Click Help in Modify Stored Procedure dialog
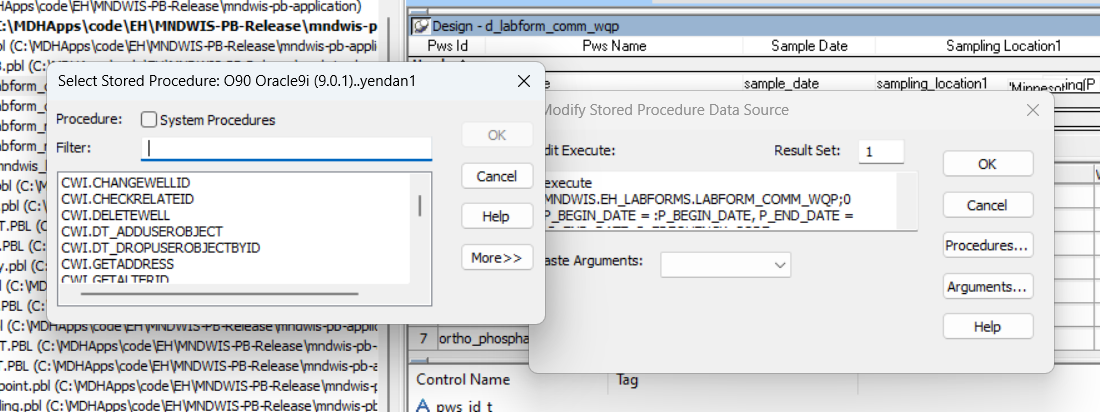 [987, 327]
